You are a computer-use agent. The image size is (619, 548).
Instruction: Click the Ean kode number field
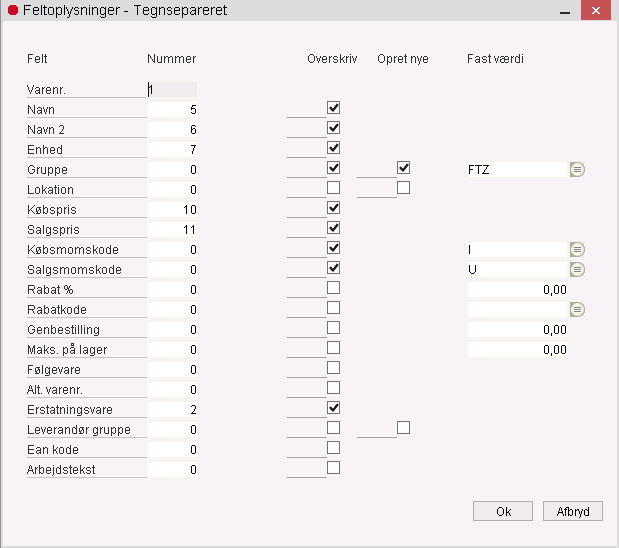click(x=172, y=450)
